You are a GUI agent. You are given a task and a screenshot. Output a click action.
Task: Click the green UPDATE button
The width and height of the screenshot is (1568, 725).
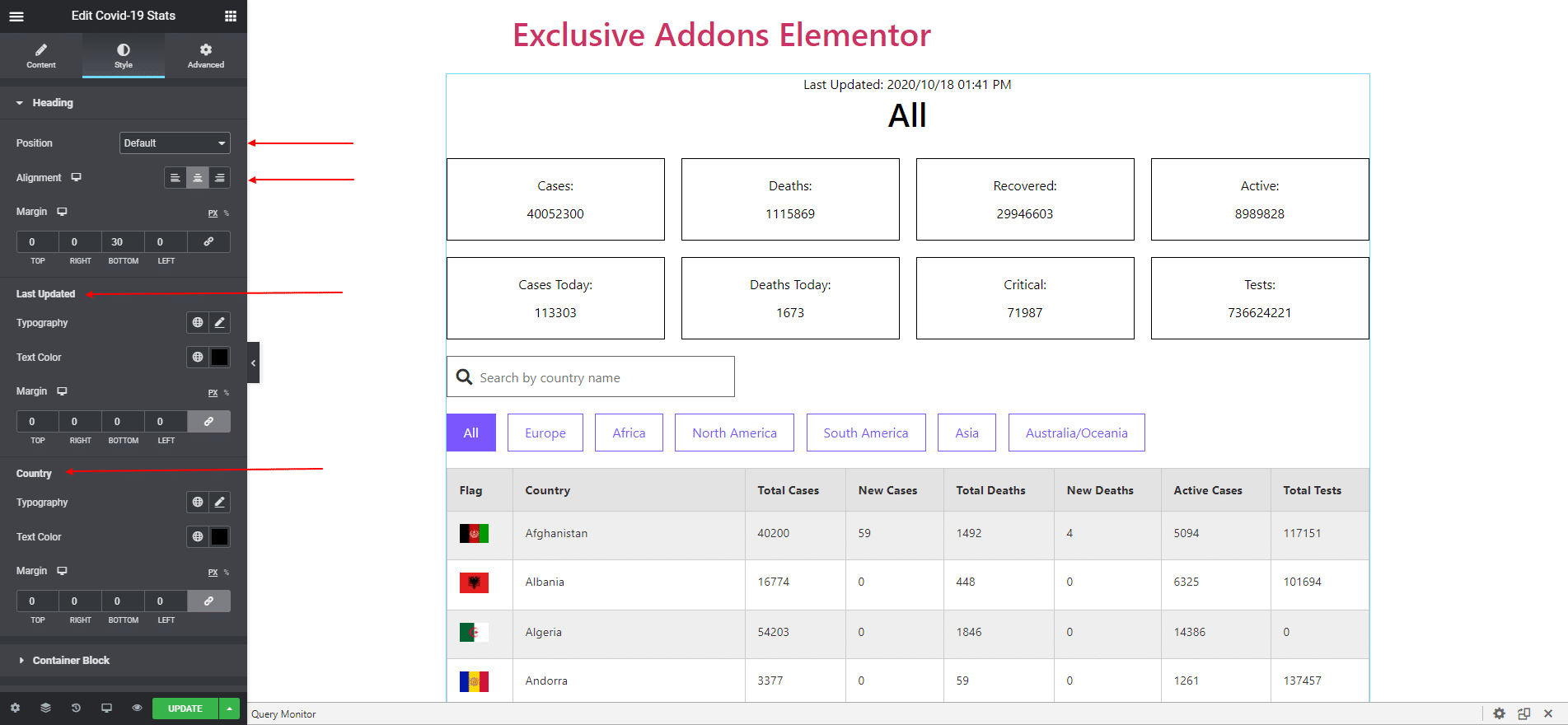(185, 709)
